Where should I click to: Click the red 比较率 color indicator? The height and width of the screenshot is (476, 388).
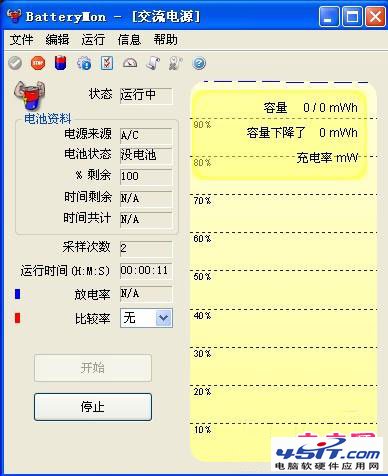coord(17,318)
